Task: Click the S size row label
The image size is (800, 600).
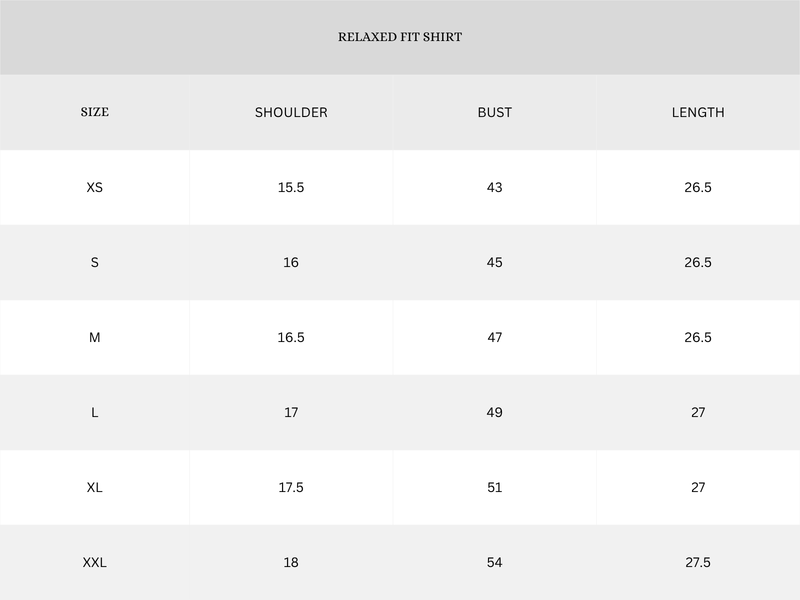Action: [x=94, y=262]
